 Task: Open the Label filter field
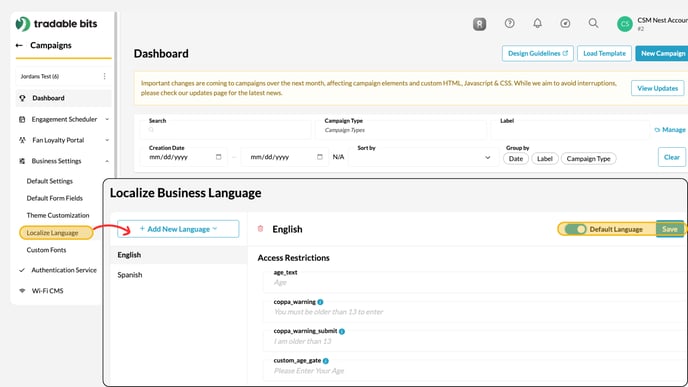click(570, 130)
